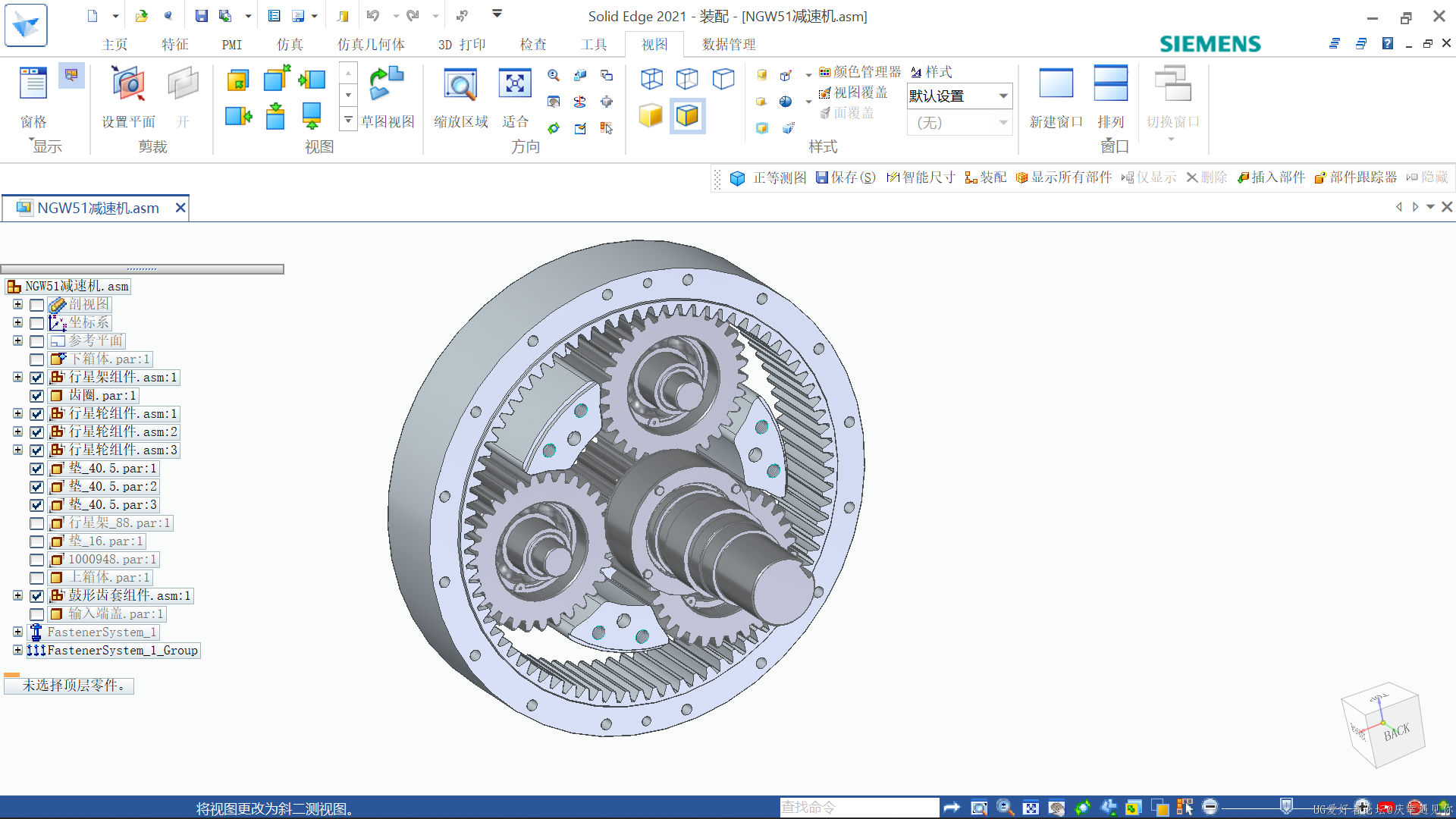Check the 输入端盖.par:1 checkbox
The width and height of the screenshot is (1456, 819).
(x=36, y=614)
